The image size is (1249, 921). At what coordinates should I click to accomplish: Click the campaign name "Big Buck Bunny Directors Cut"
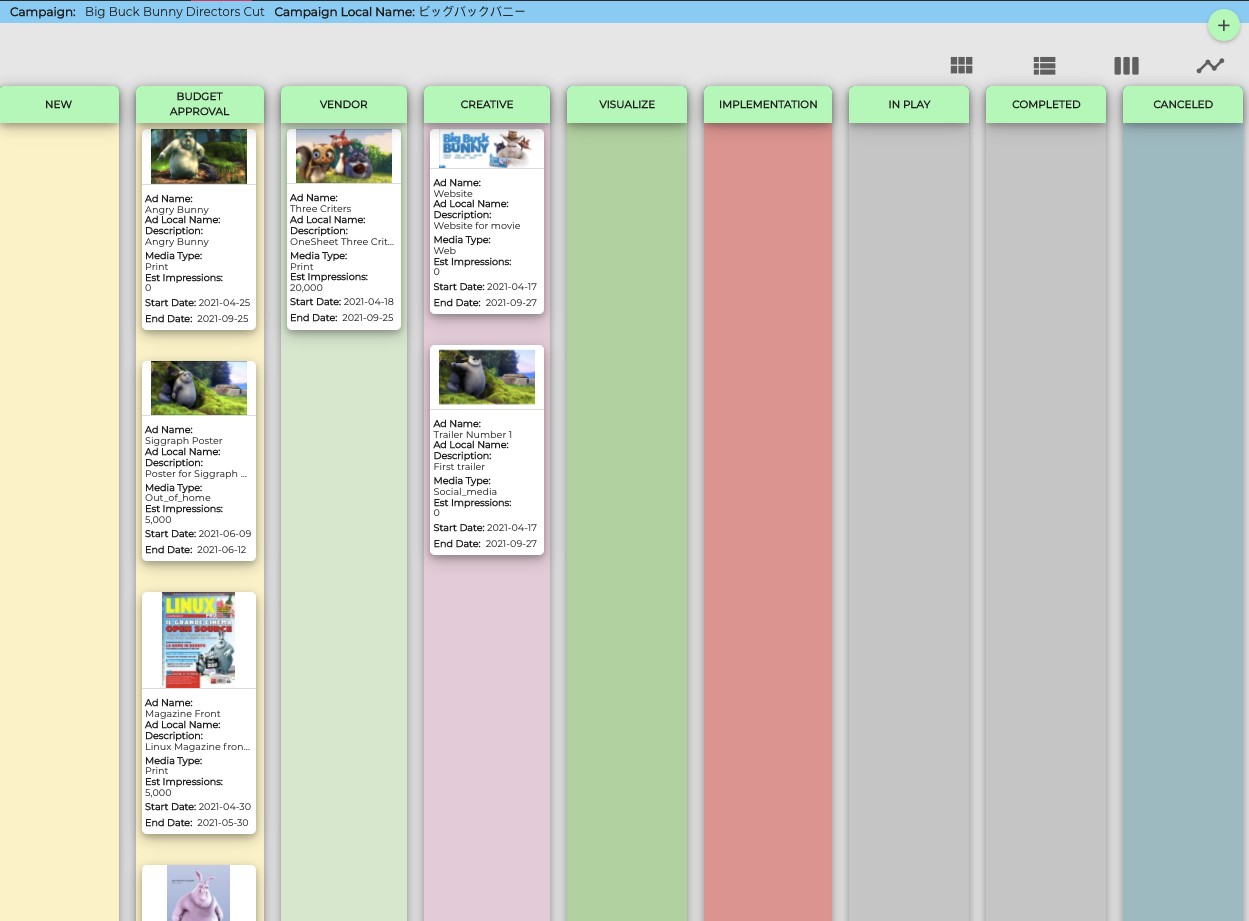(x=175, y=12)
